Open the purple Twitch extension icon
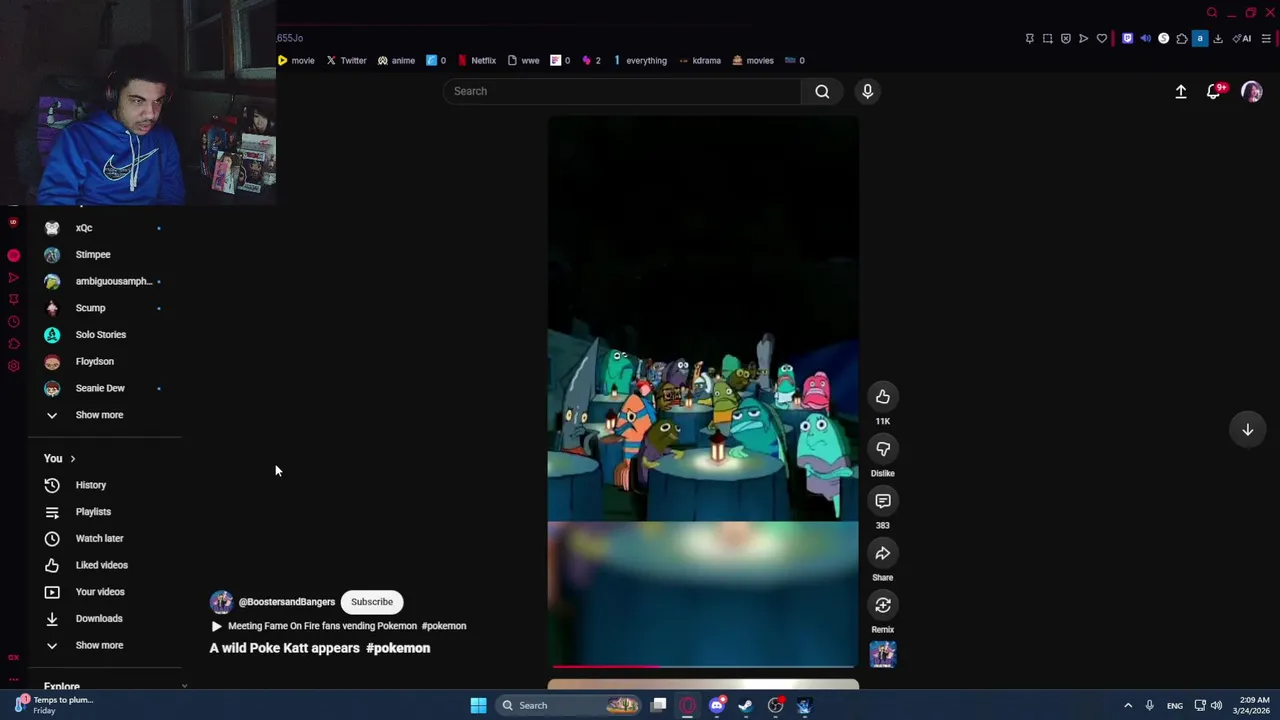The height and width of the screenshot is (720, 1280). (1128, 38)
